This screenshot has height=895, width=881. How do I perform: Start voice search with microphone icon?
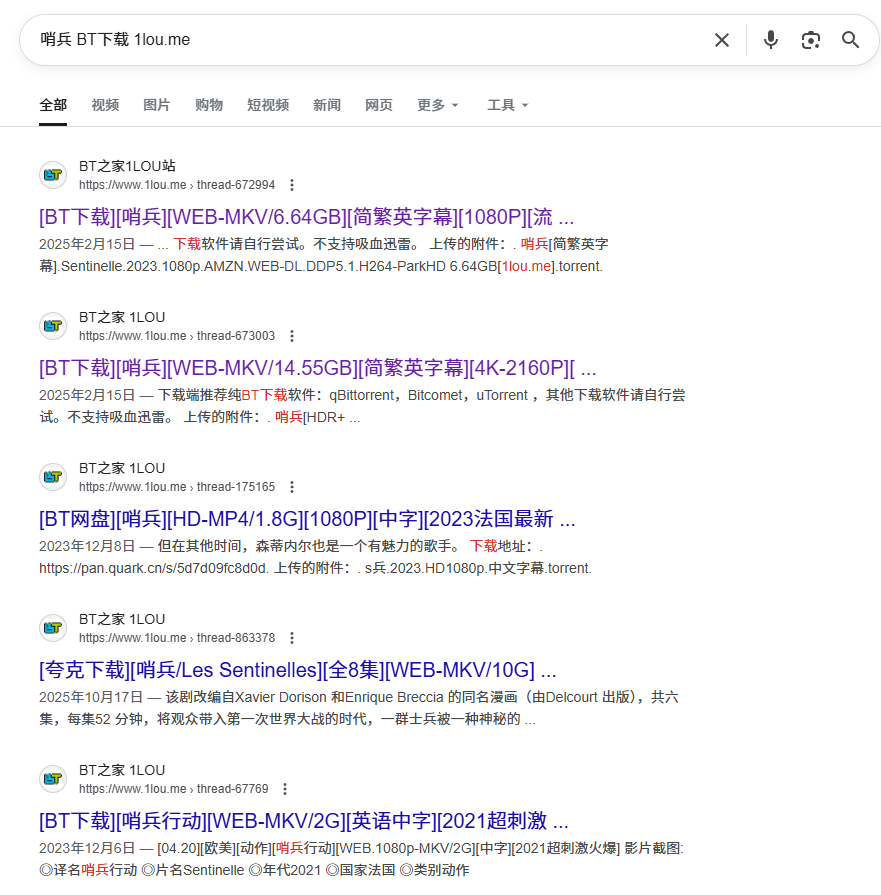point(771,40)
